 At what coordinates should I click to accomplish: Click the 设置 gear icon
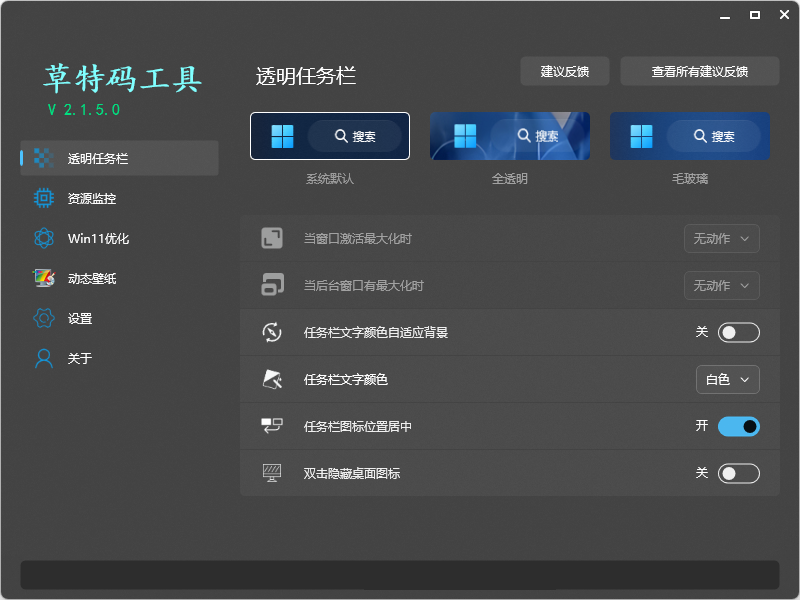click(44, 318)
